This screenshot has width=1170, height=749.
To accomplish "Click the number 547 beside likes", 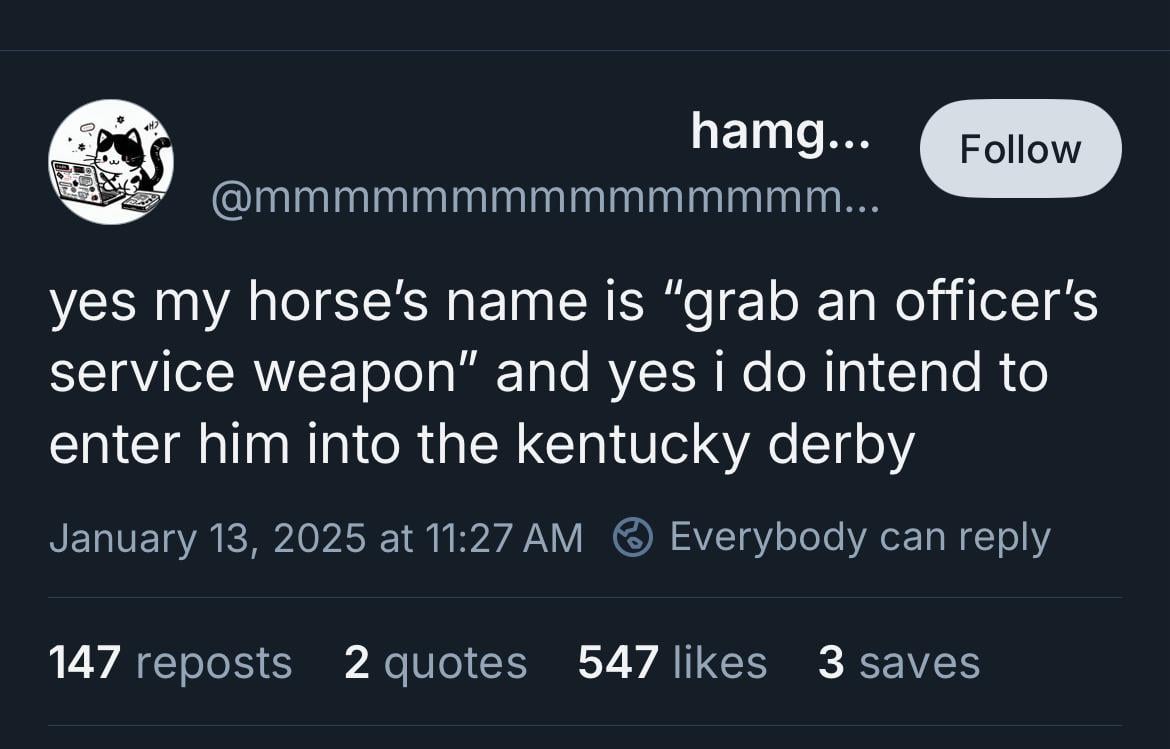I will pyautogui.click(x=618, y=662).
